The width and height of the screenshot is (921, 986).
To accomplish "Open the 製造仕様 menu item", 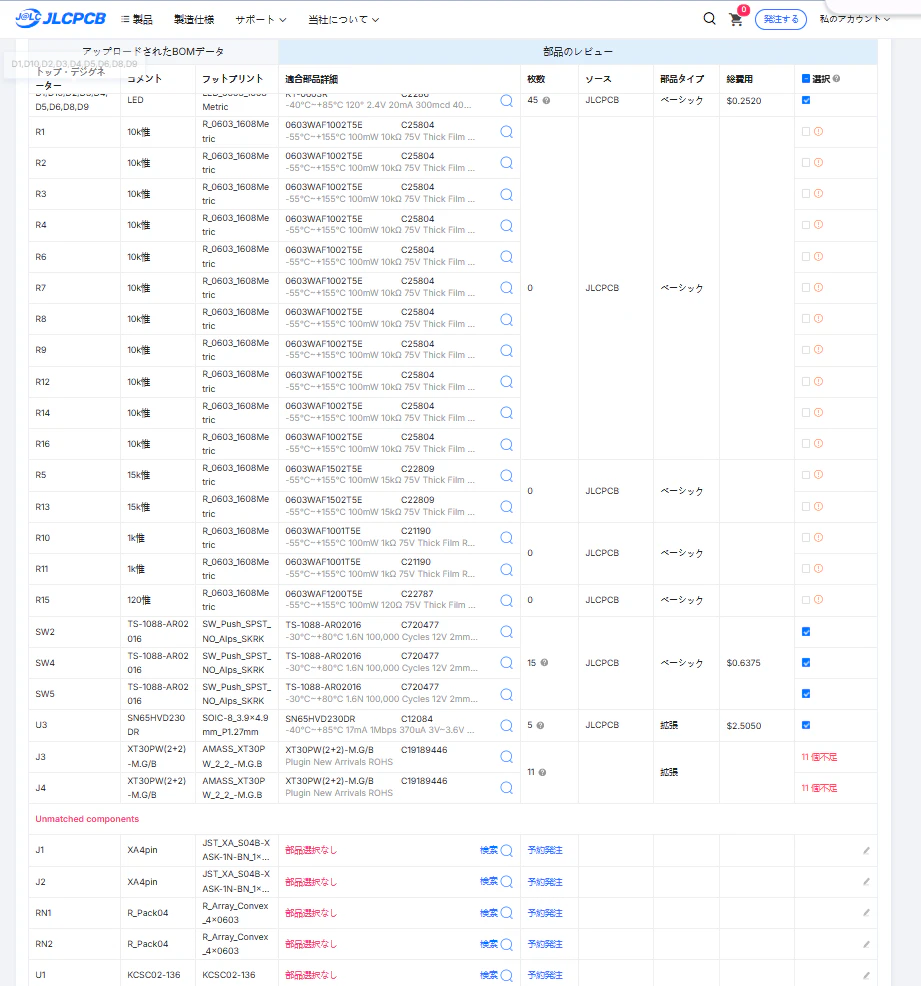I will click(194, 19).
